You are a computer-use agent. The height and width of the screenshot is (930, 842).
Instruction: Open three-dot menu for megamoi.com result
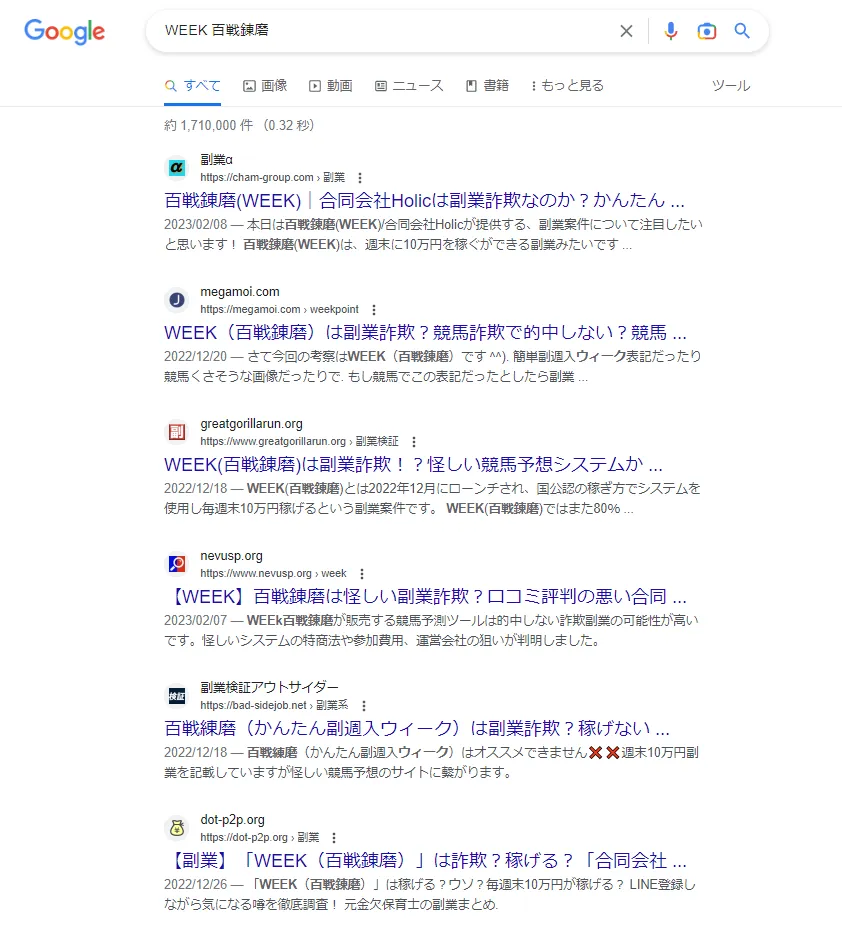(x=374, y=310)
